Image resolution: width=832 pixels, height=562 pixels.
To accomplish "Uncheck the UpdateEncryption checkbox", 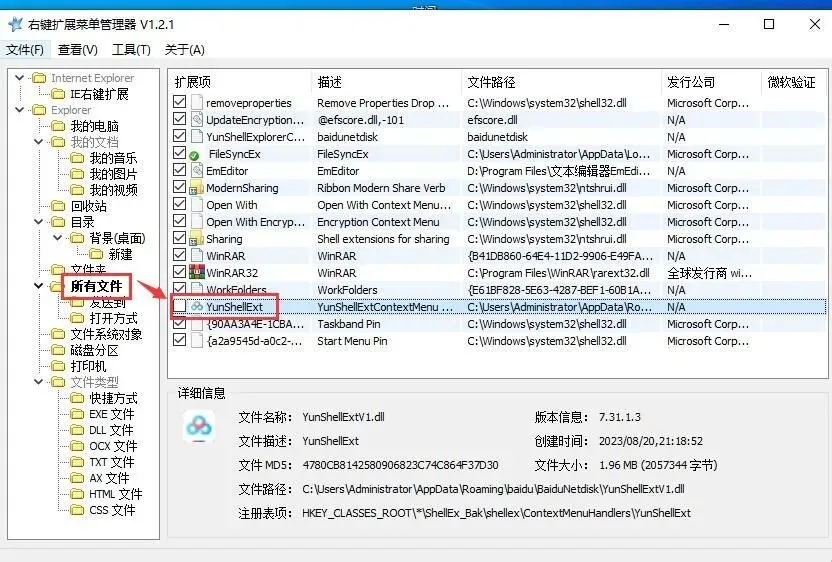I will pyautogui.click(x=179, y=118).
